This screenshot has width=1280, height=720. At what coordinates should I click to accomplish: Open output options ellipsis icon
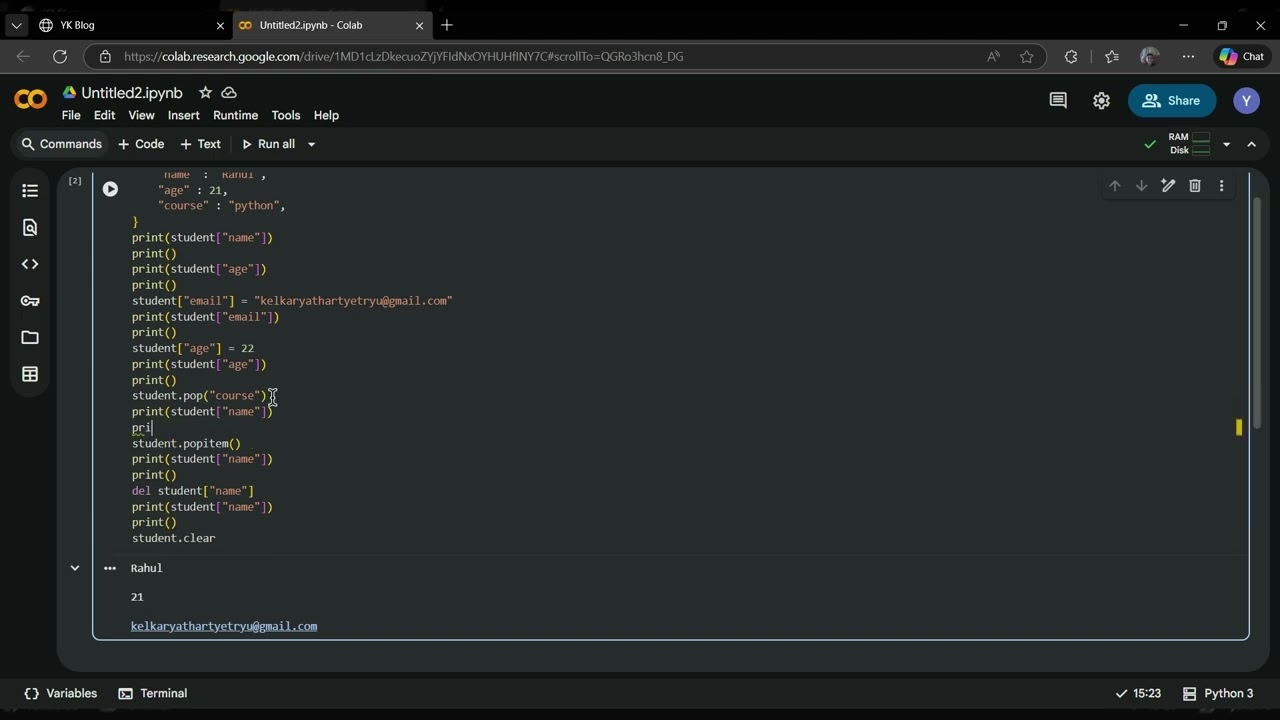point(110,568)
